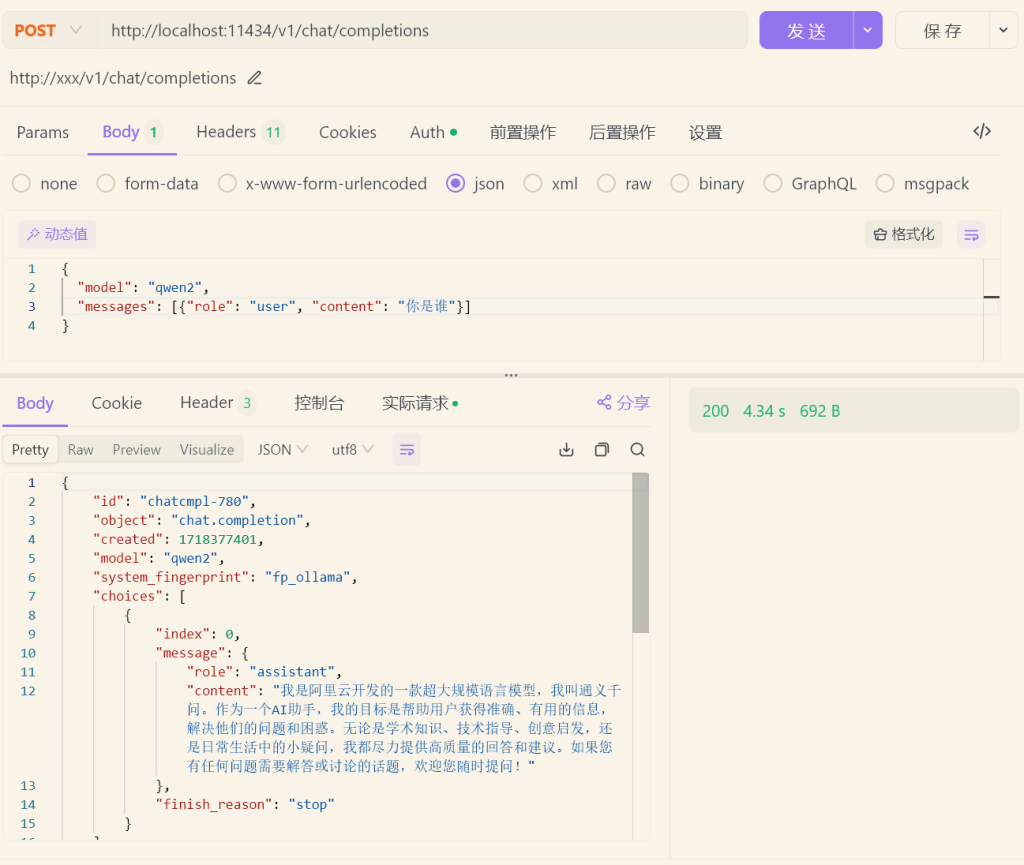The image size is (1024, 865).
Task: Search within the response
Action: pyautogui.click(x=637, y=450)
